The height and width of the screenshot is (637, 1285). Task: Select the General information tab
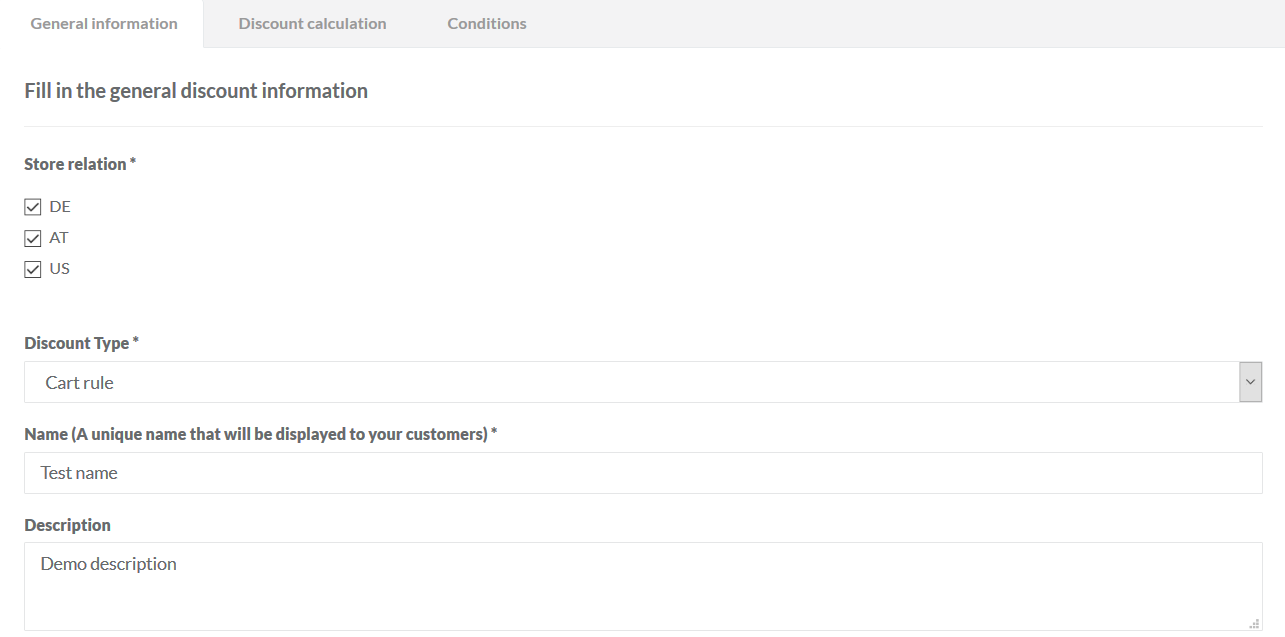coord(104,24)
